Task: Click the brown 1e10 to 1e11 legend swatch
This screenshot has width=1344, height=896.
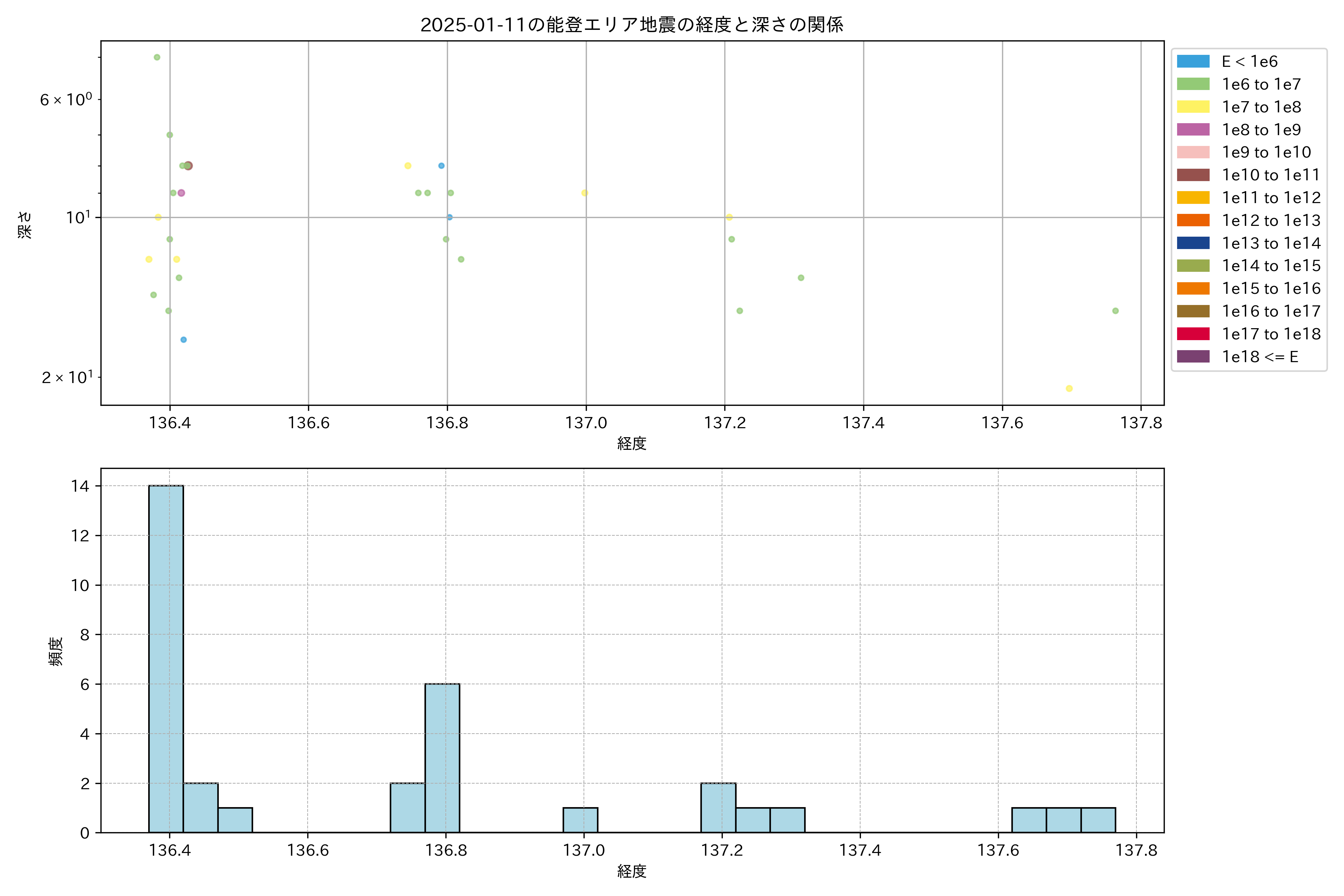Action: 1193,175
